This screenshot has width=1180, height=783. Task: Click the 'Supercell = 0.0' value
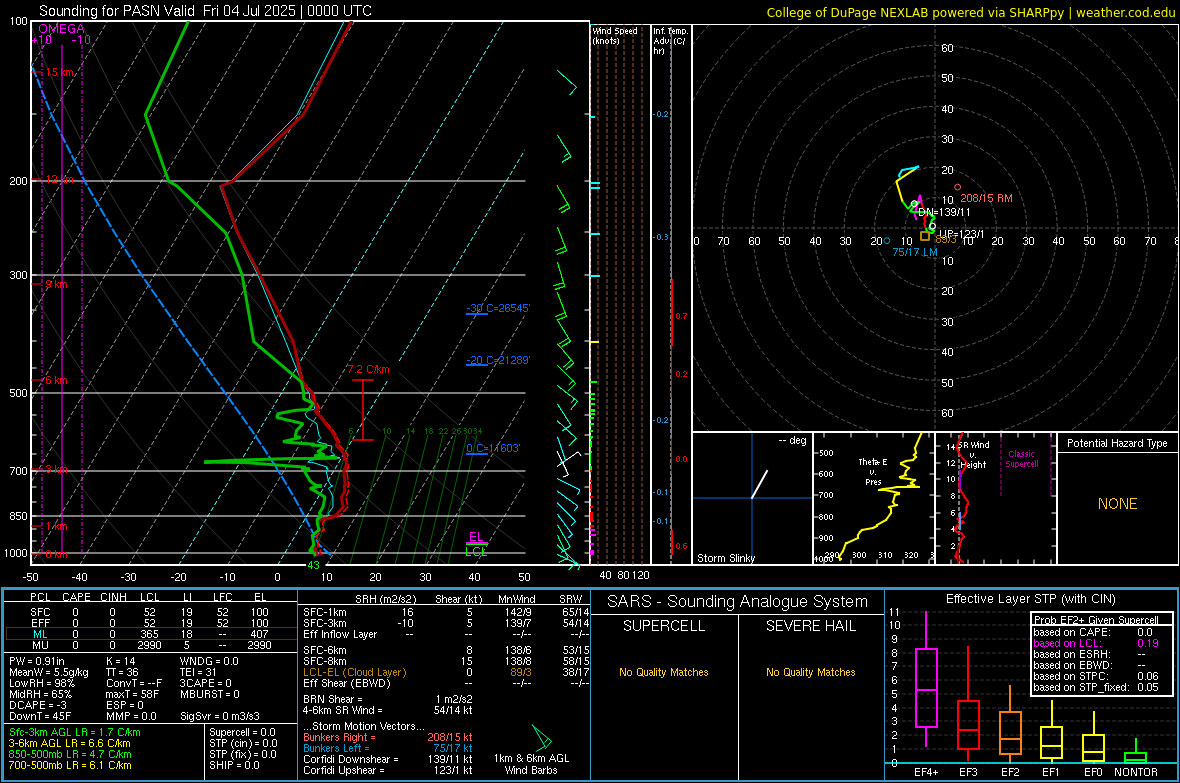tap(242, 732)
